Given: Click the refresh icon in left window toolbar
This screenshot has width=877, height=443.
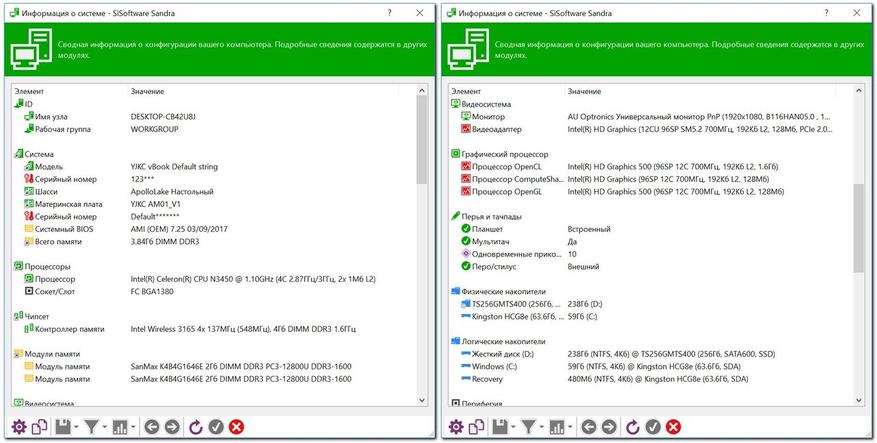Looking at the screenshot, I should pos(196,427).
